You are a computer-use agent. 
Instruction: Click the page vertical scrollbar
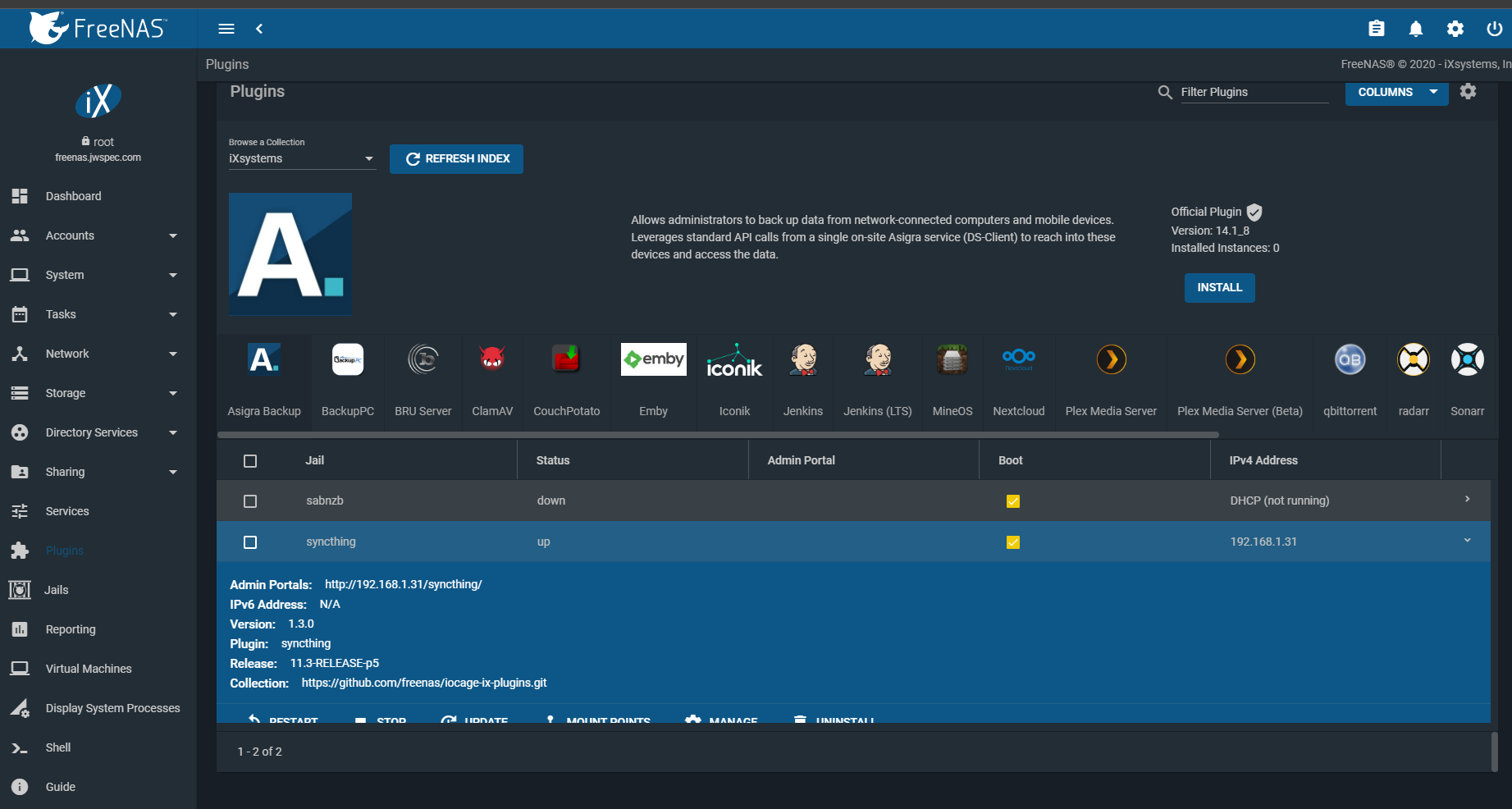(1494, 750)
